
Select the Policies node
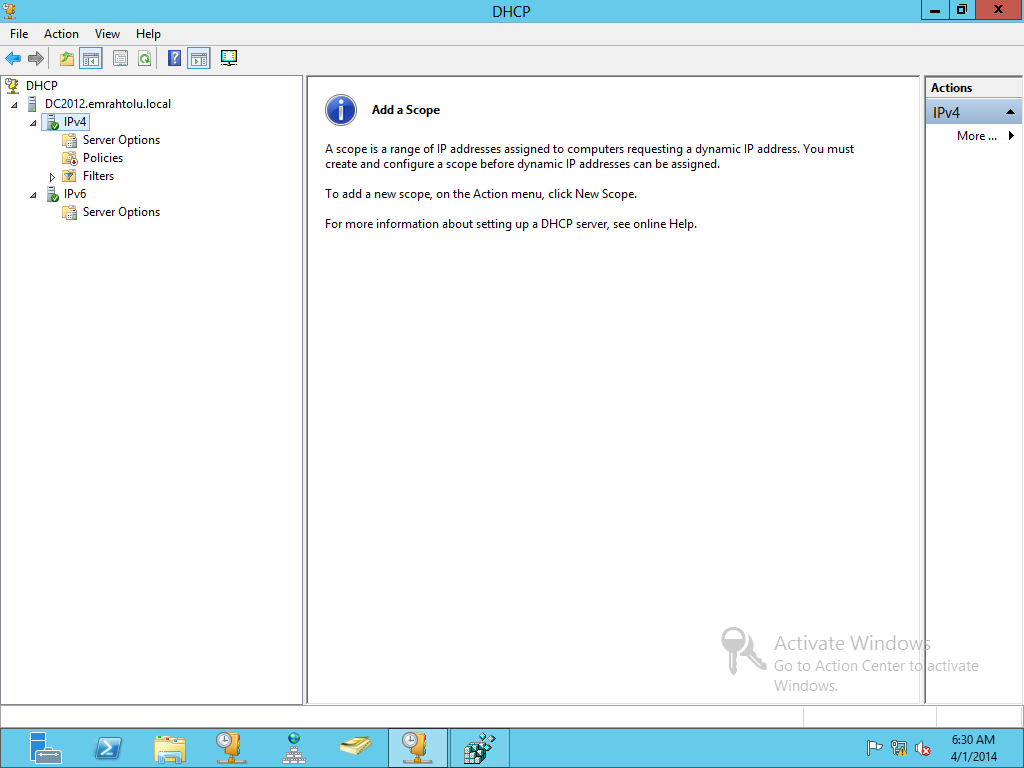(103, 158)
